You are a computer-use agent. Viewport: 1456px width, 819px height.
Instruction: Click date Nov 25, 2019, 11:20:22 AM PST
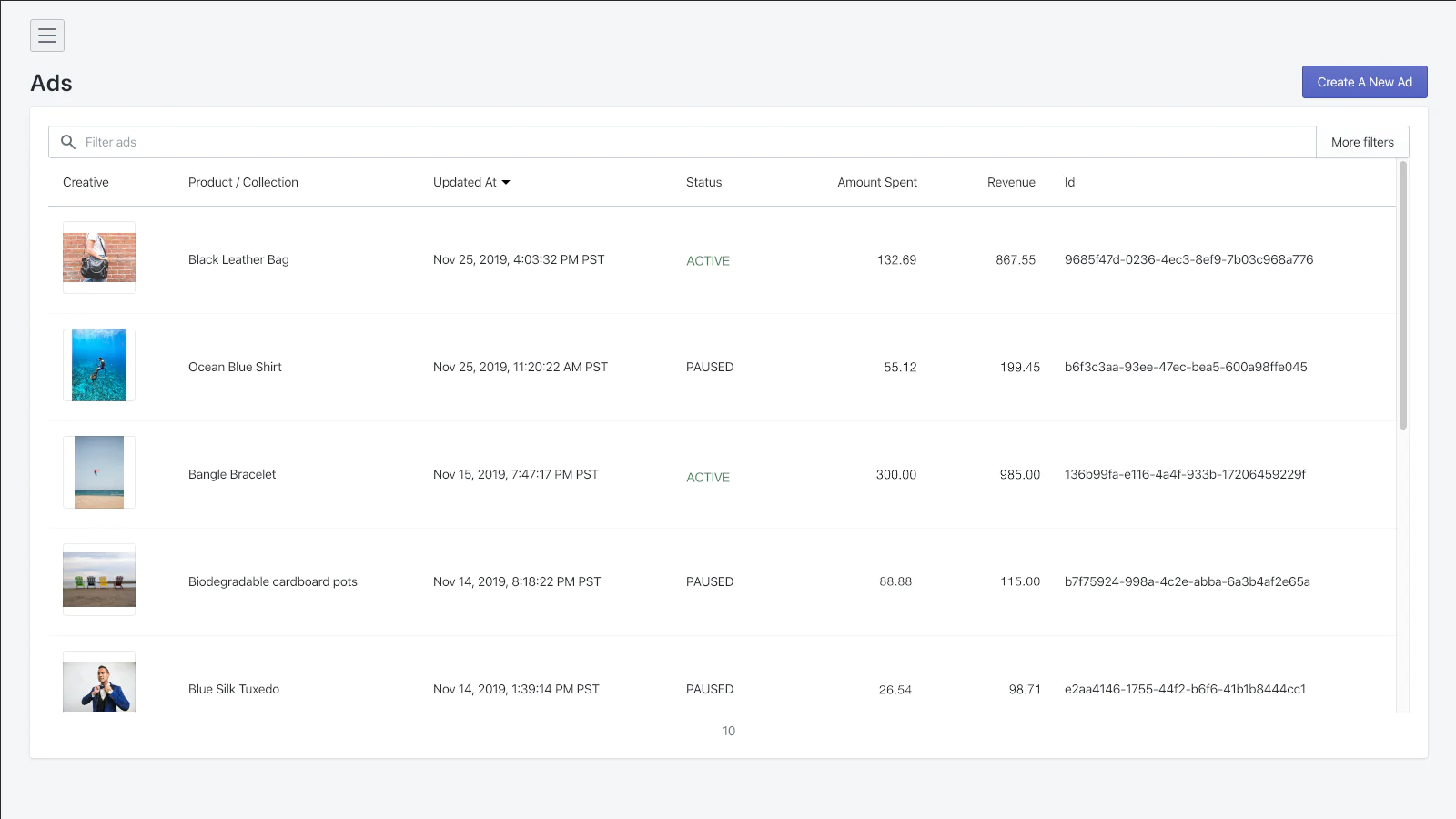pyautogui.click(x=521, y=367)
